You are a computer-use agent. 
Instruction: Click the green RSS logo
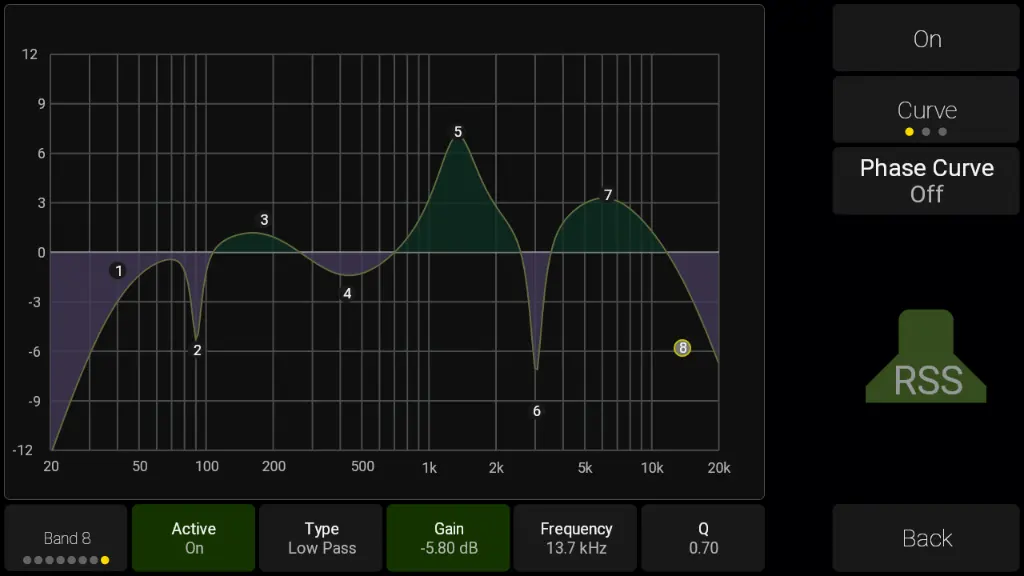926,358
